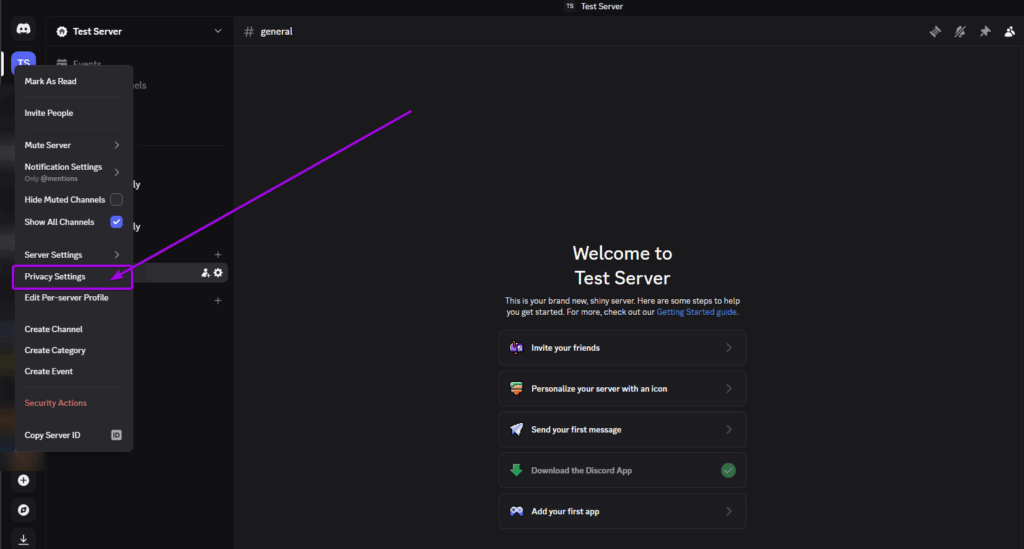Click the Personalize server icon graphic
Image resolution: width=1024 pixels, height=549 pixels.
click(x=516, y=388)
